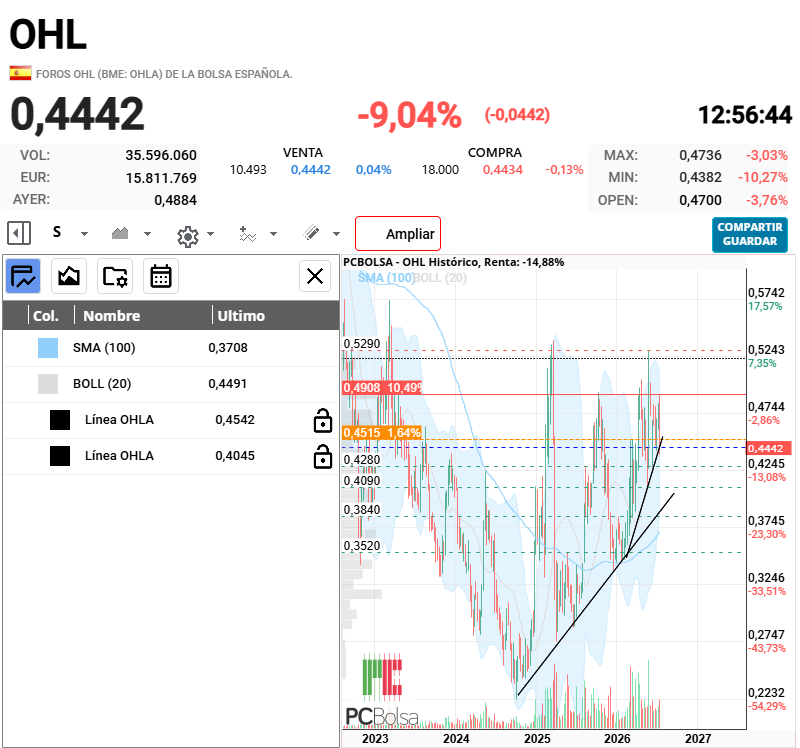
Task: Sort by the Col. column header
Action: point(45,316)
